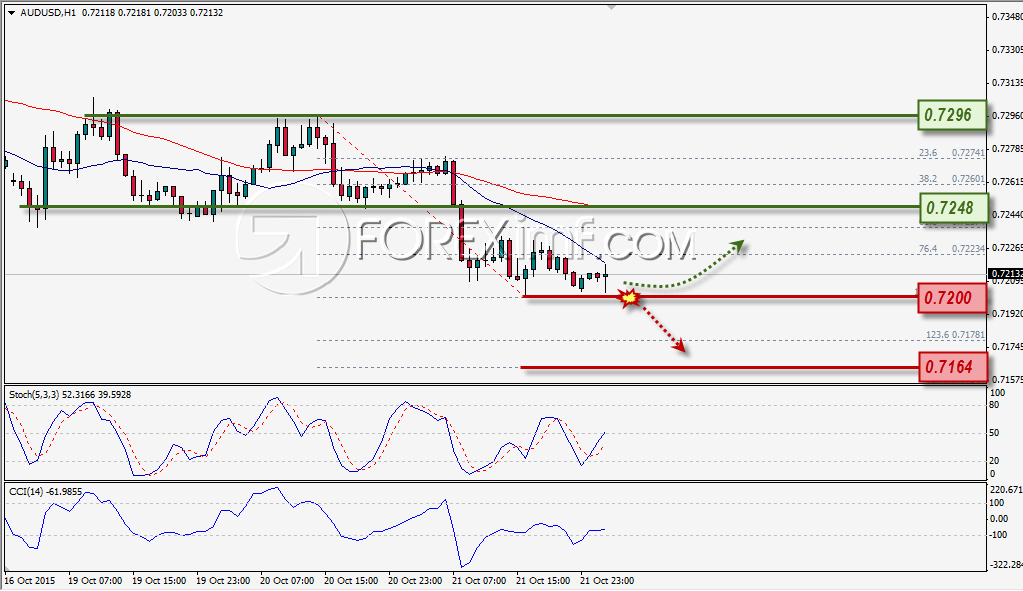Screen dimensions: 1023x591
Task: Select the red 0.7164 support label
Action: (952, 367)
